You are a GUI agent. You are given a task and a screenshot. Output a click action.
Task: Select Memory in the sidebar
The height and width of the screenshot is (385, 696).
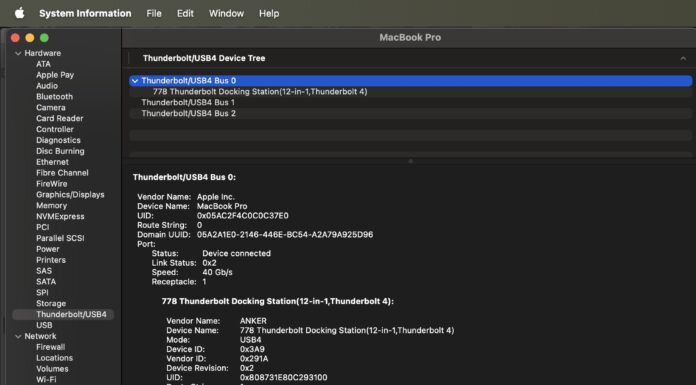tap(51, 206)
